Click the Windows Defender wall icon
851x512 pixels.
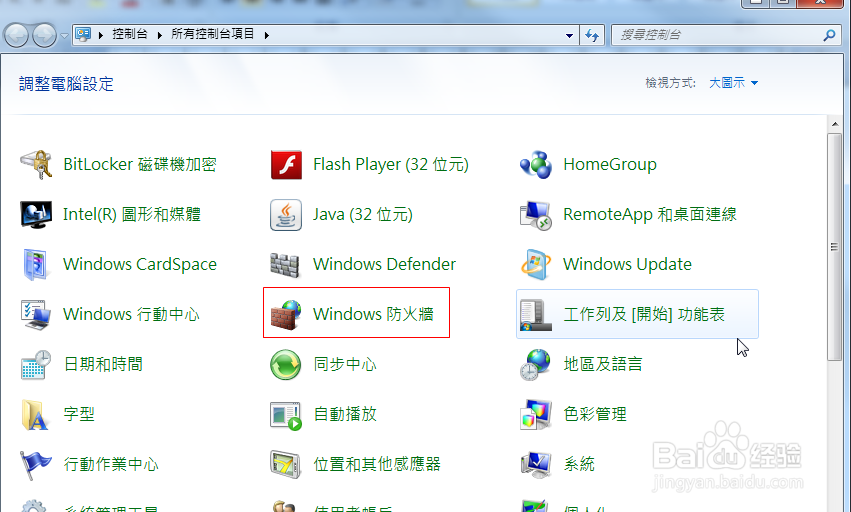tap(285, 265)
